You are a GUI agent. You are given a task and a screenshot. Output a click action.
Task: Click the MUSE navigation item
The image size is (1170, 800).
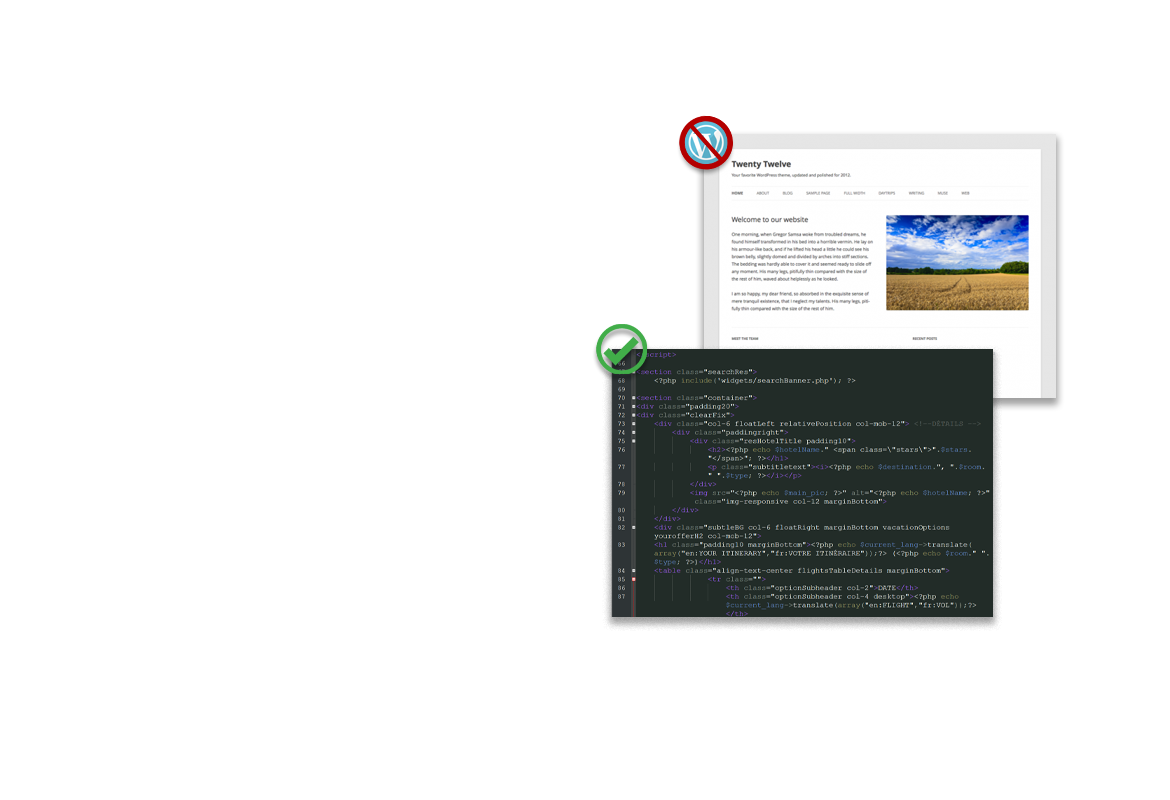(x=943, y=193)
